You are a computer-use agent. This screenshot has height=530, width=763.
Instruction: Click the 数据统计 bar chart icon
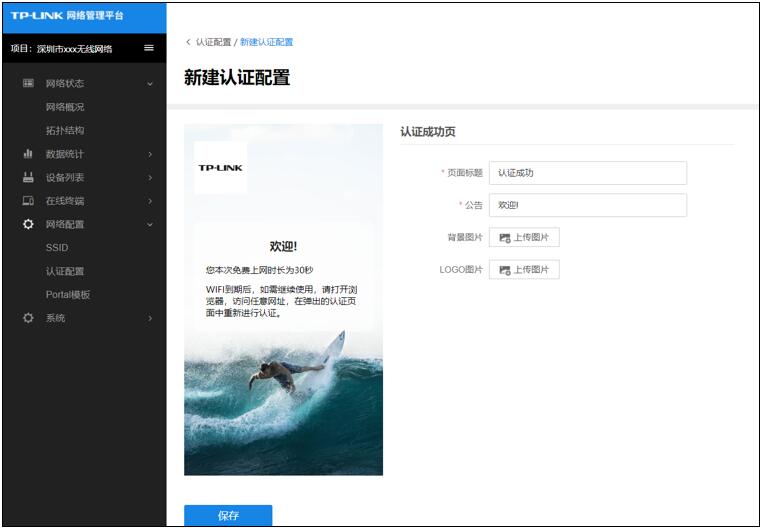click(28, 154)
